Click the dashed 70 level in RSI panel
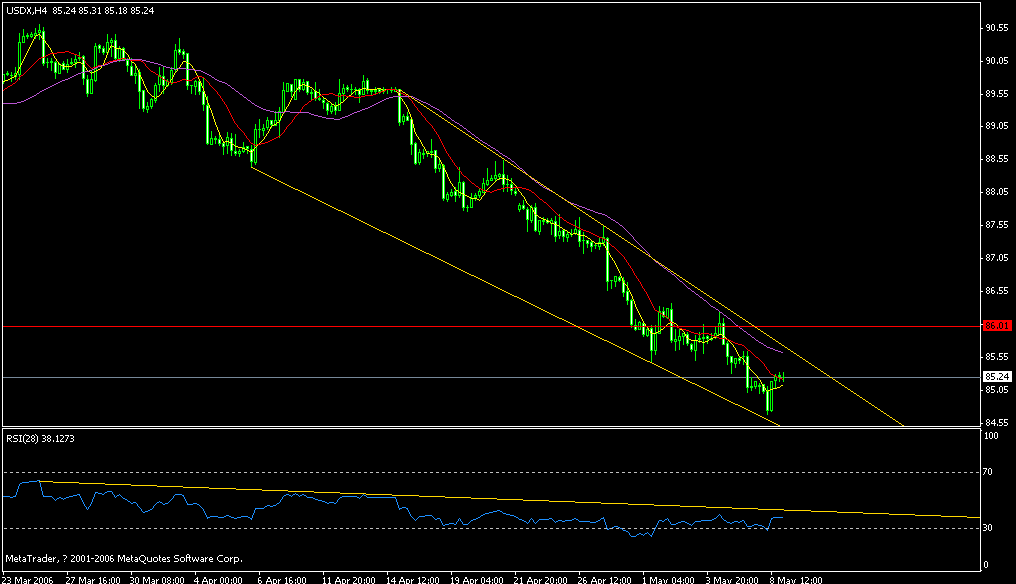Screen dimensions: 1016x584 point(400,471)
